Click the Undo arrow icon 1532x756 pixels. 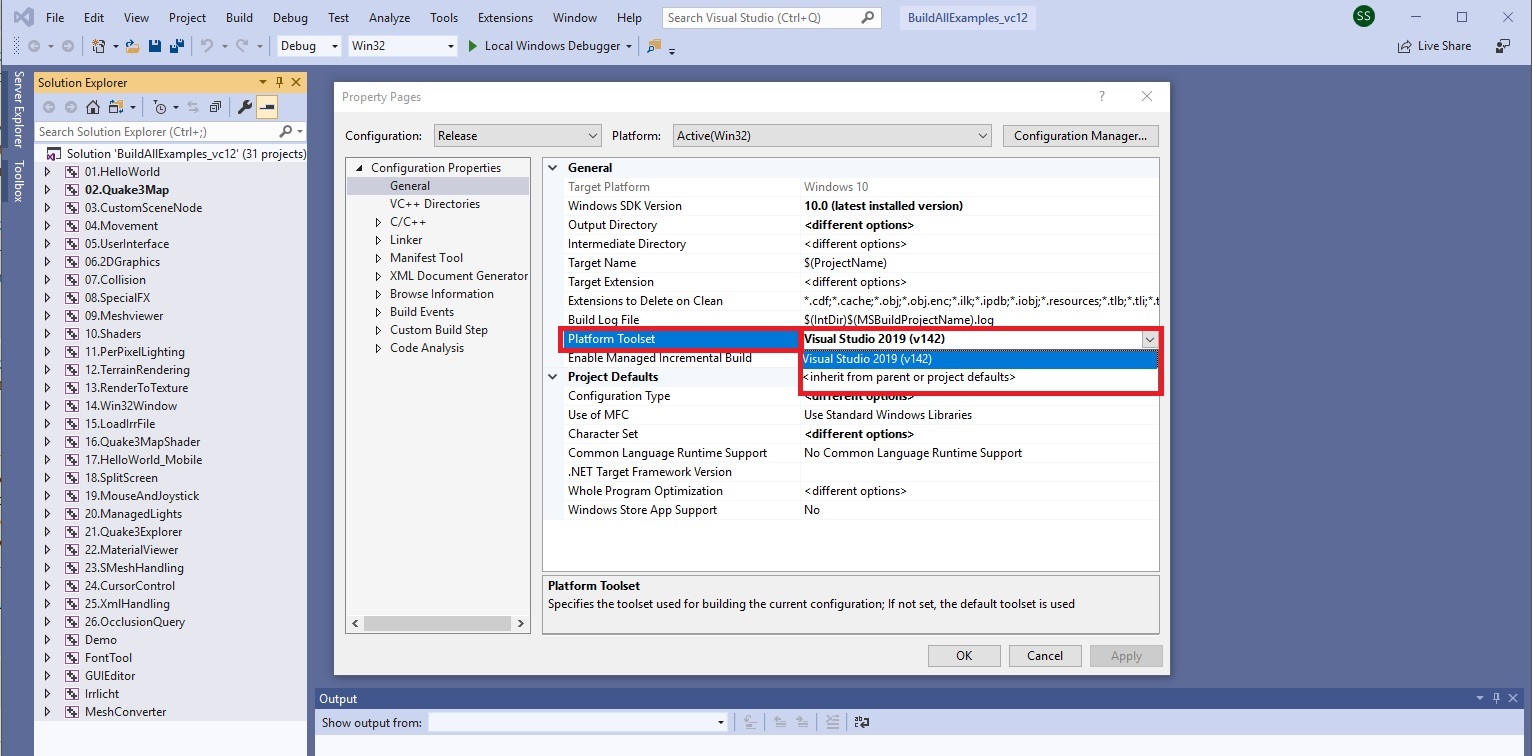[206, 46]
